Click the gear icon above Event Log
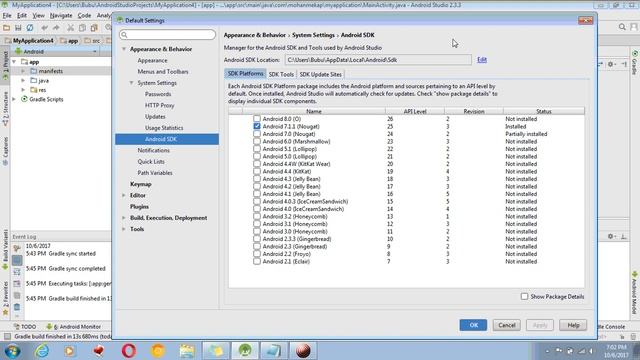This screenshot has height=360, width=640. (611, 236)
